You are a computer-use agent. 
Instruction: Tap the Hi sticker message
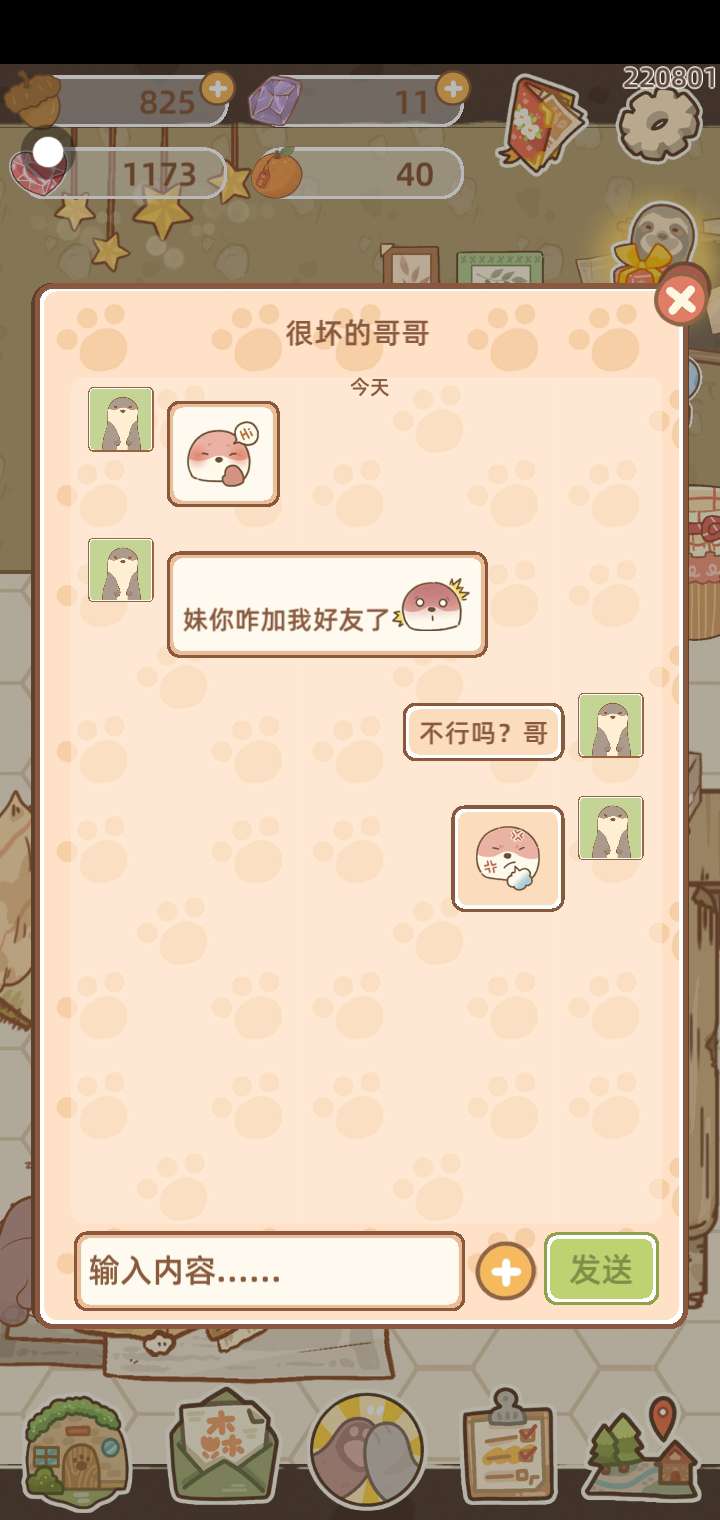223,454
